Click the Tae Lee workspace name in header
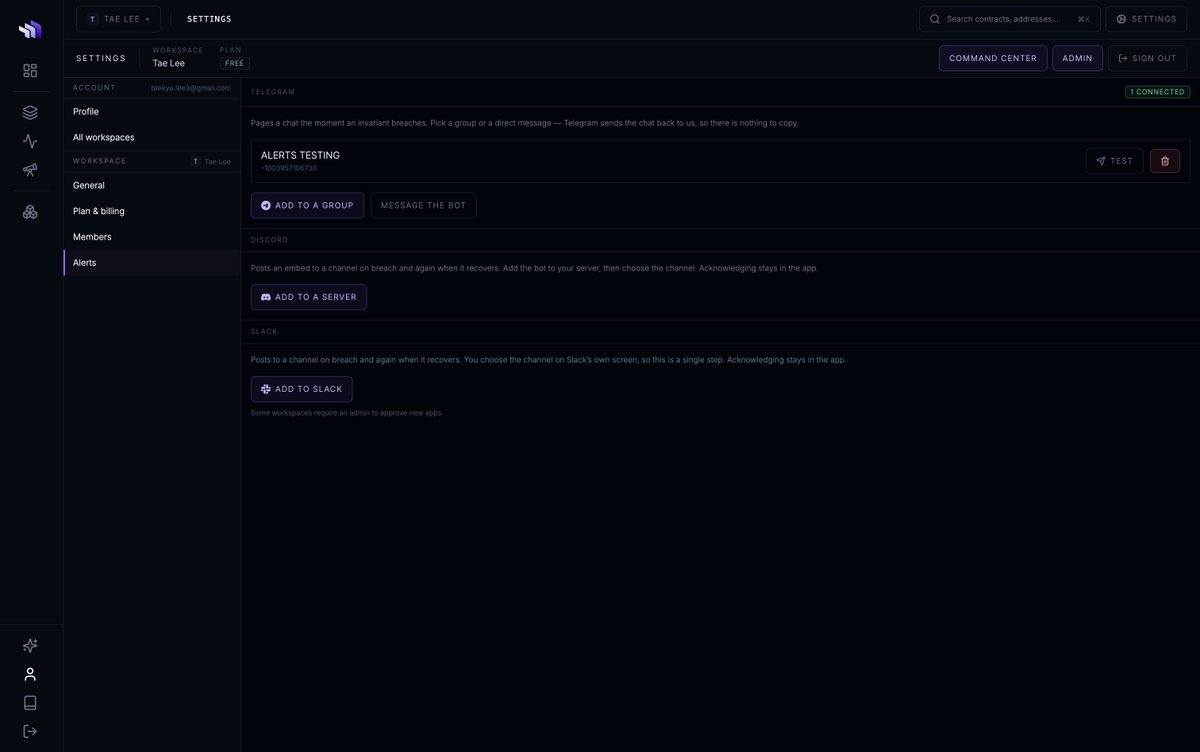Viewport: 1200px width, 752px height. 169,63
